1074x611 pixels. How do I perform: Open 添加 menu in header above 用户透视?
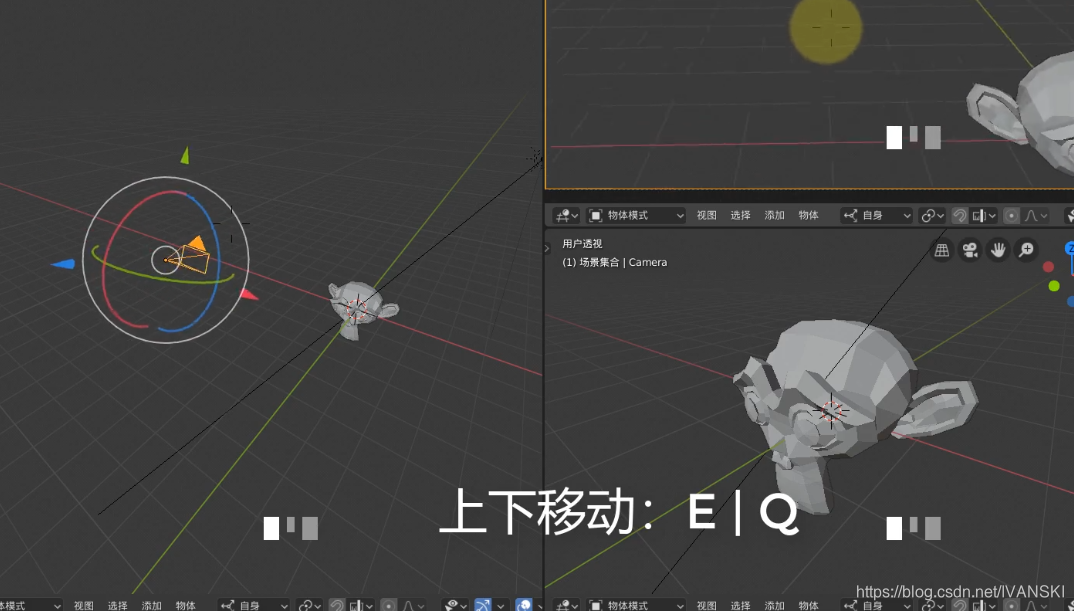(x=774, y=216)
